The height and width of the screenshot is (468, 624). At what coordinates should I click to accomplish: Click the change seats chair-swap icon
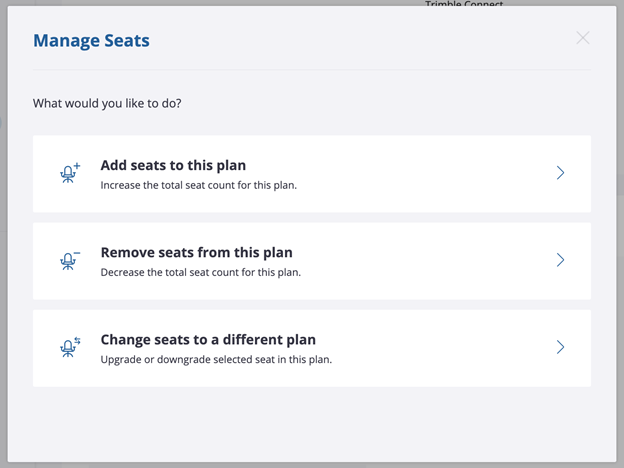[x=70, y=347]
